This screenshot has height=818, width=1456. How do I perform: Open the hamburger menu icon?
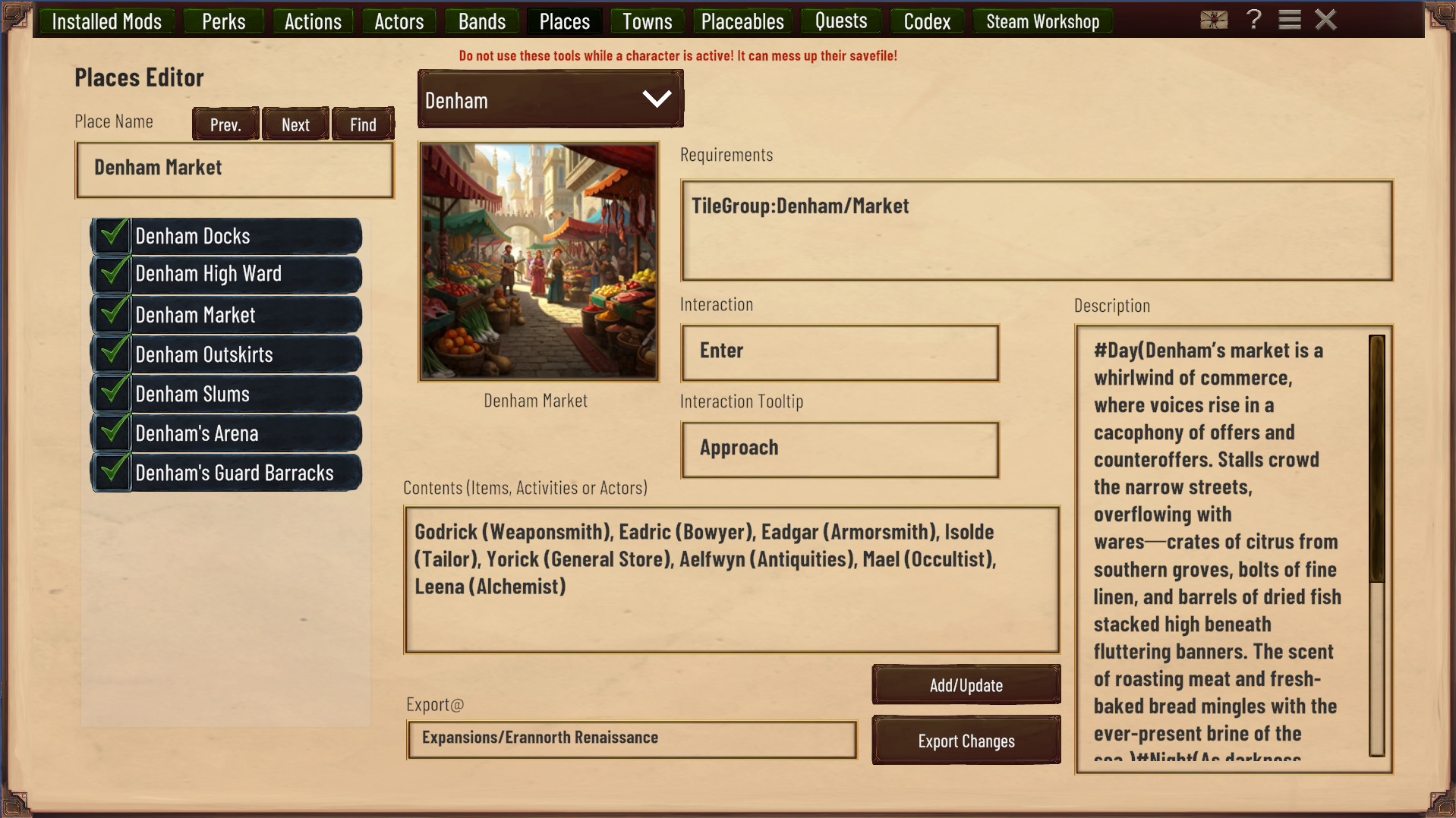(1290, 20)
